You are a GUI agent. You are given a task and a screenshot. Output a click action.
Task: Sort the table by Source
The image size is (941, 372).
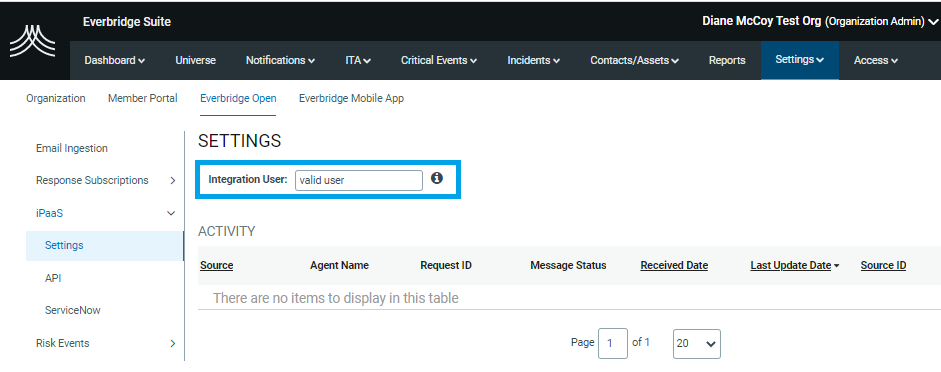point(217,265)
